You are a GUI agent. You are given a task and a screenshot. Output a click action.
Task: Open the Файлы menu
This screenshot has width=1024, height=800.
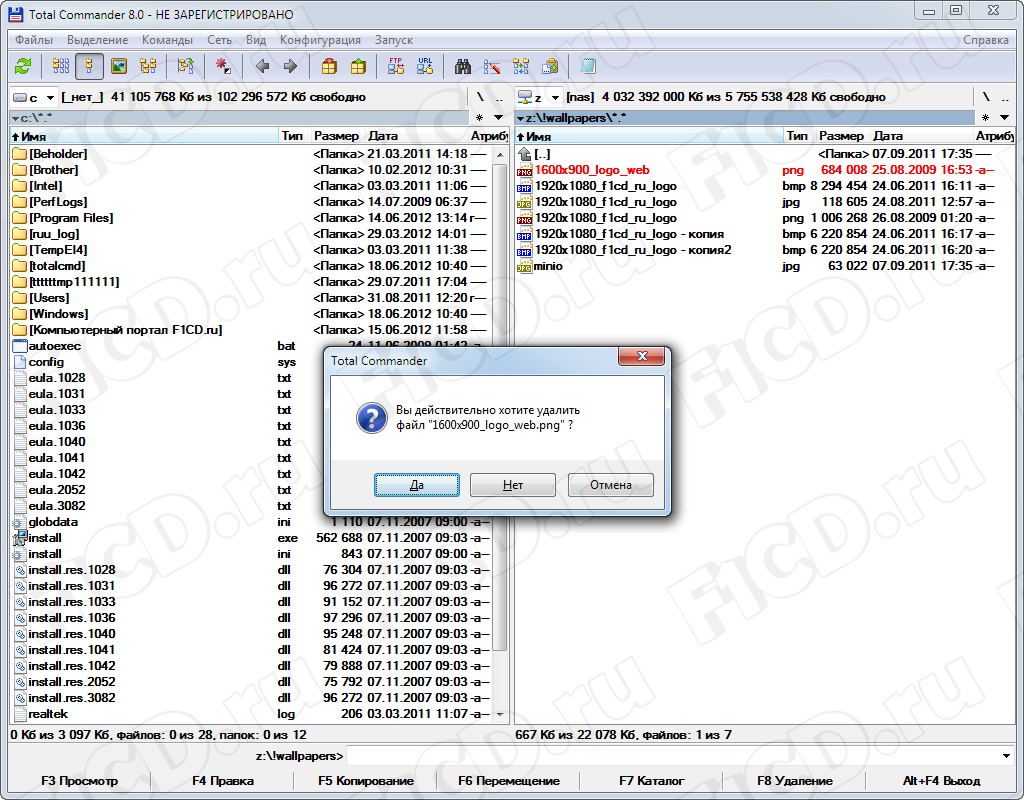point(34,40)
